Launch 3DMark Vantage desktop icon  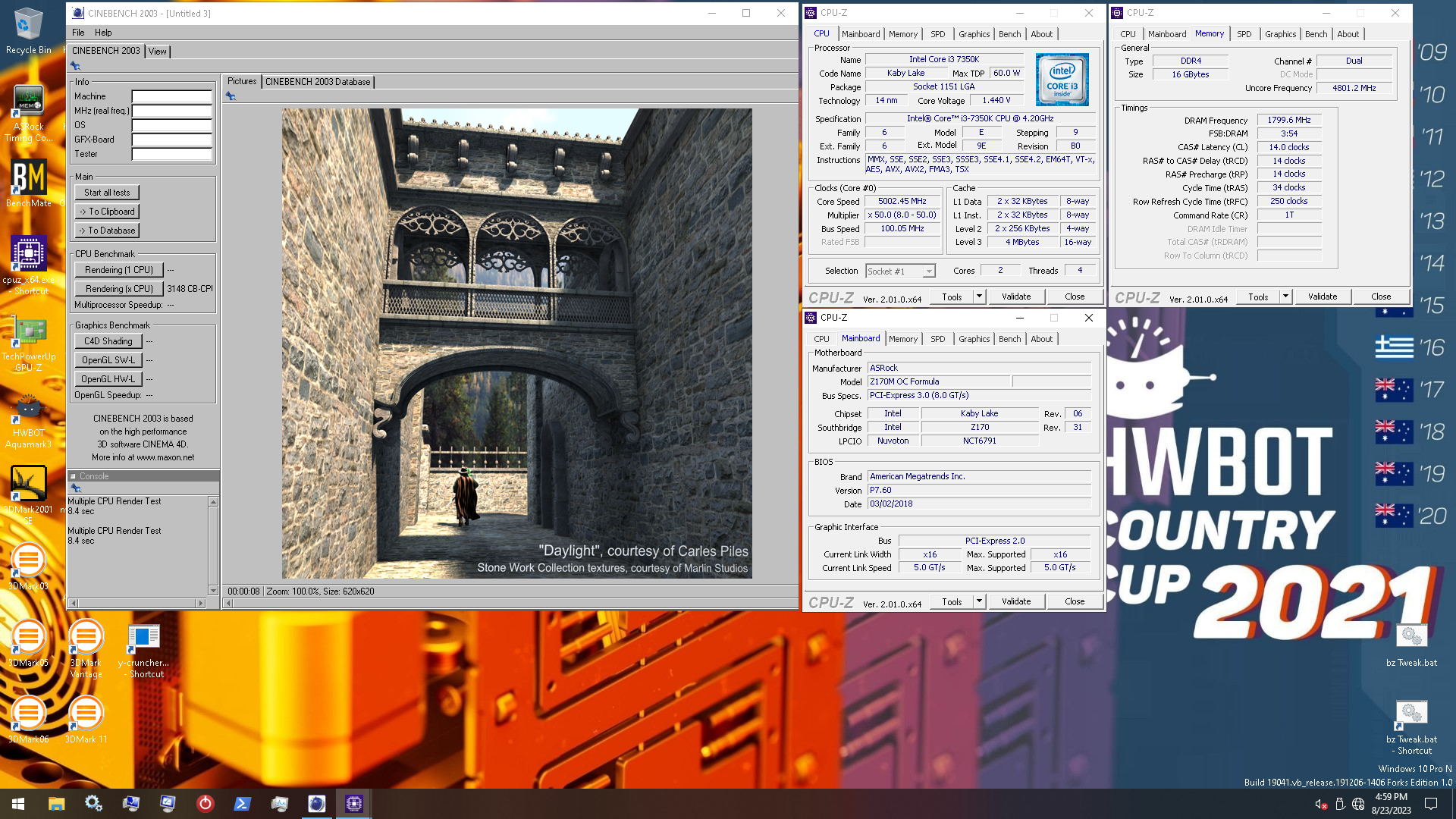[86, 648]
